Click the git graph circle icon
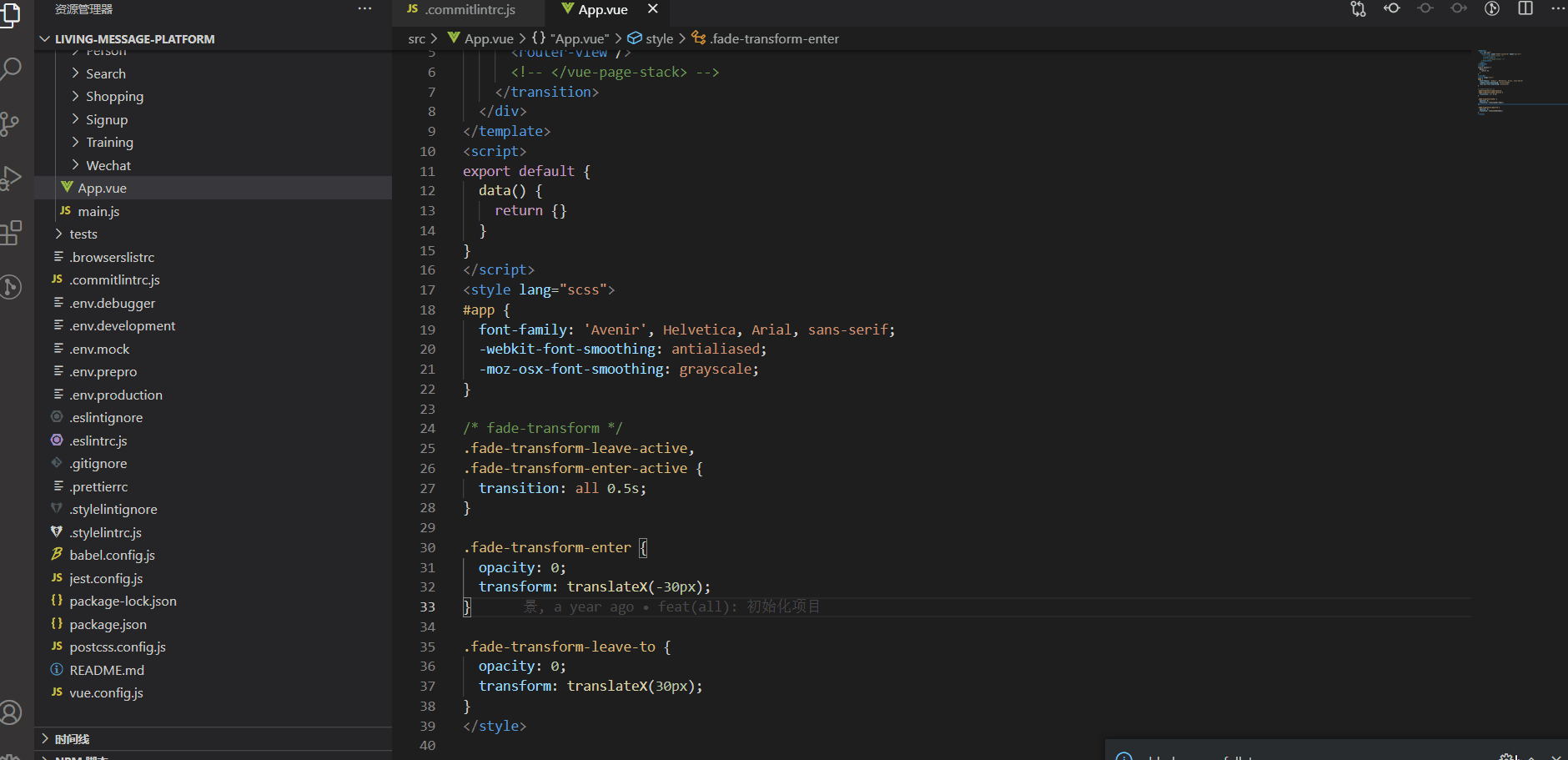1568x760 pixels. 1492,8
